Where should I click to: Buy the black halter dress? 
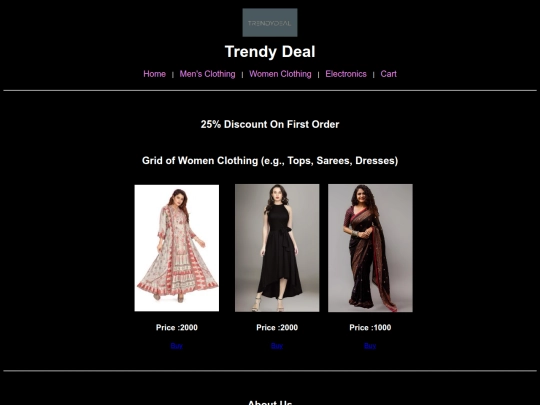pyautogui.click(x=277, y=345)
